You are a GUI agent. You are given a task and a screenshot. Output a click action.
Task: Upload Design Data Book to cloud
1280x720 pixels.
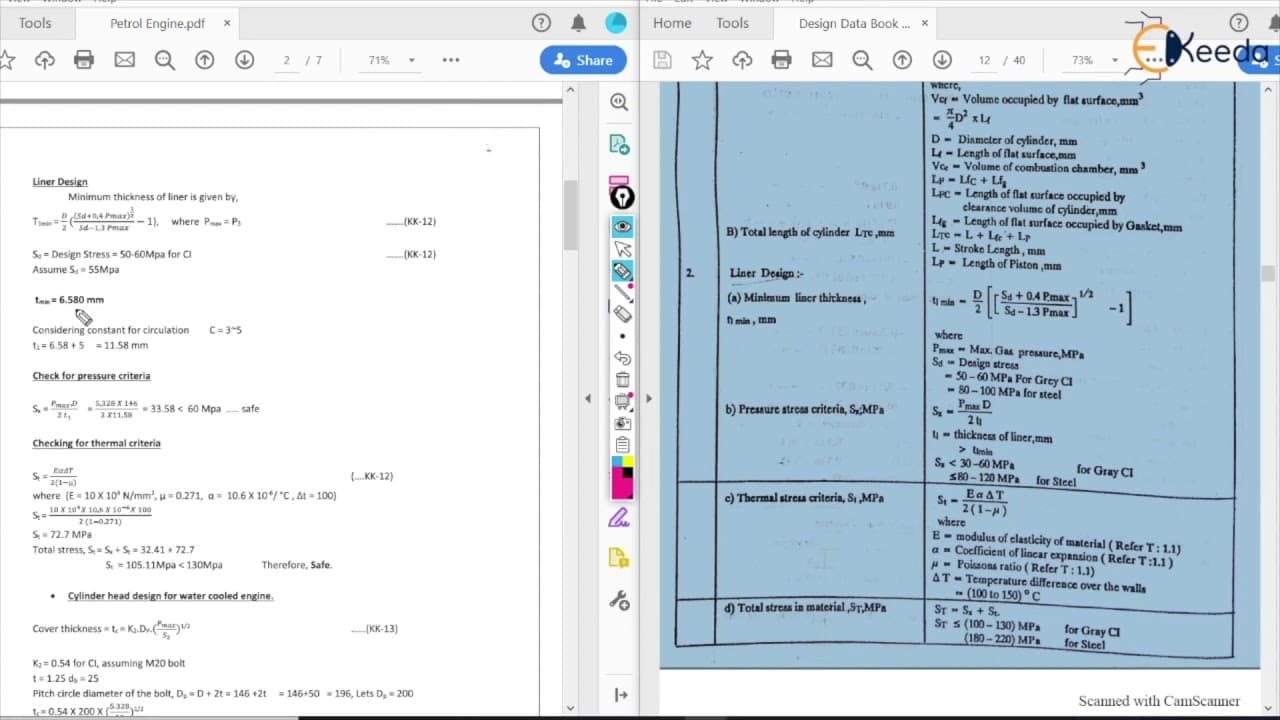point(743,60)
